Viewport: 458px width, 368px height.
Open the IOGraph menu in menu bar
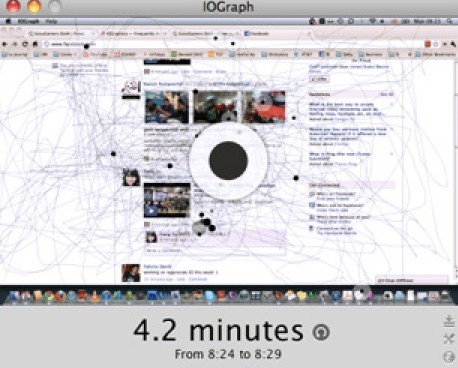28,21
